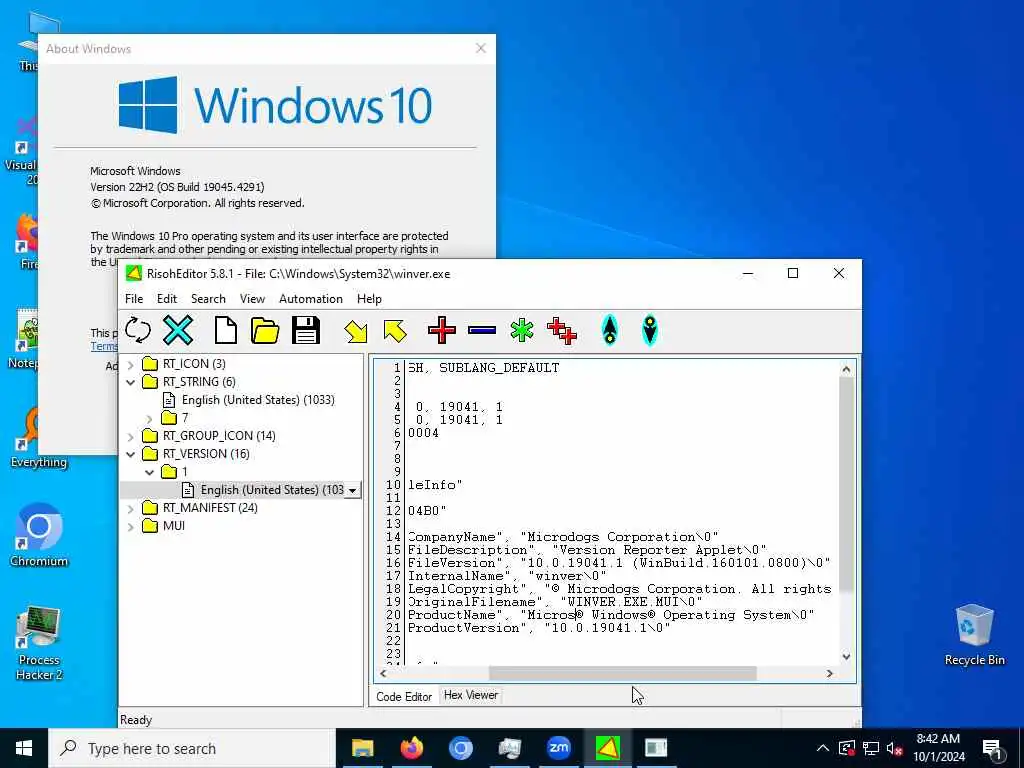
Task: Open a file with yellow folder icon
Action: pos(265,330)
